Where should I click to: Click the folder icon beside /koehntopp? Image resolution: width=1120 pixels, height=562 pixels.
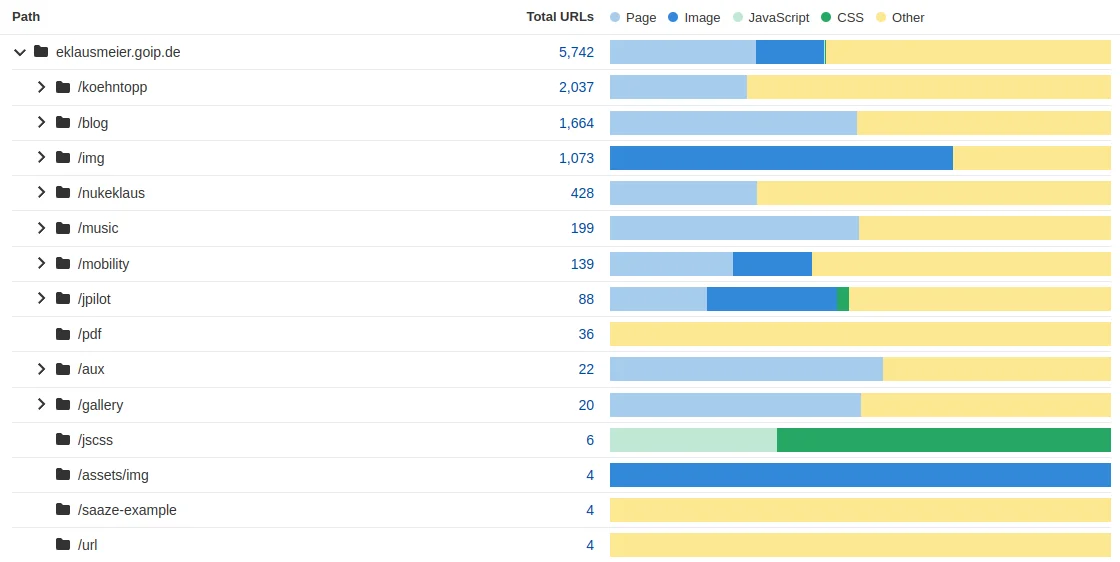[x=63, y=87]
